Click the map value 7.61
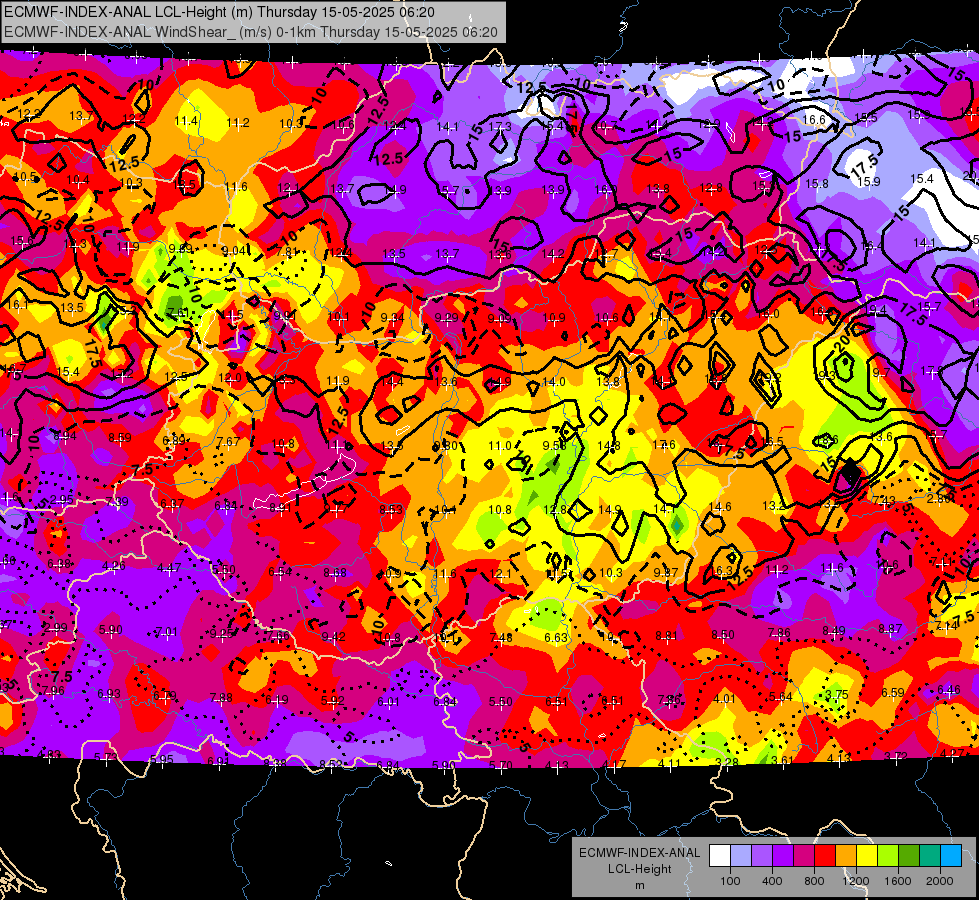The image size is (979, 900). click(x=179, y=313)
